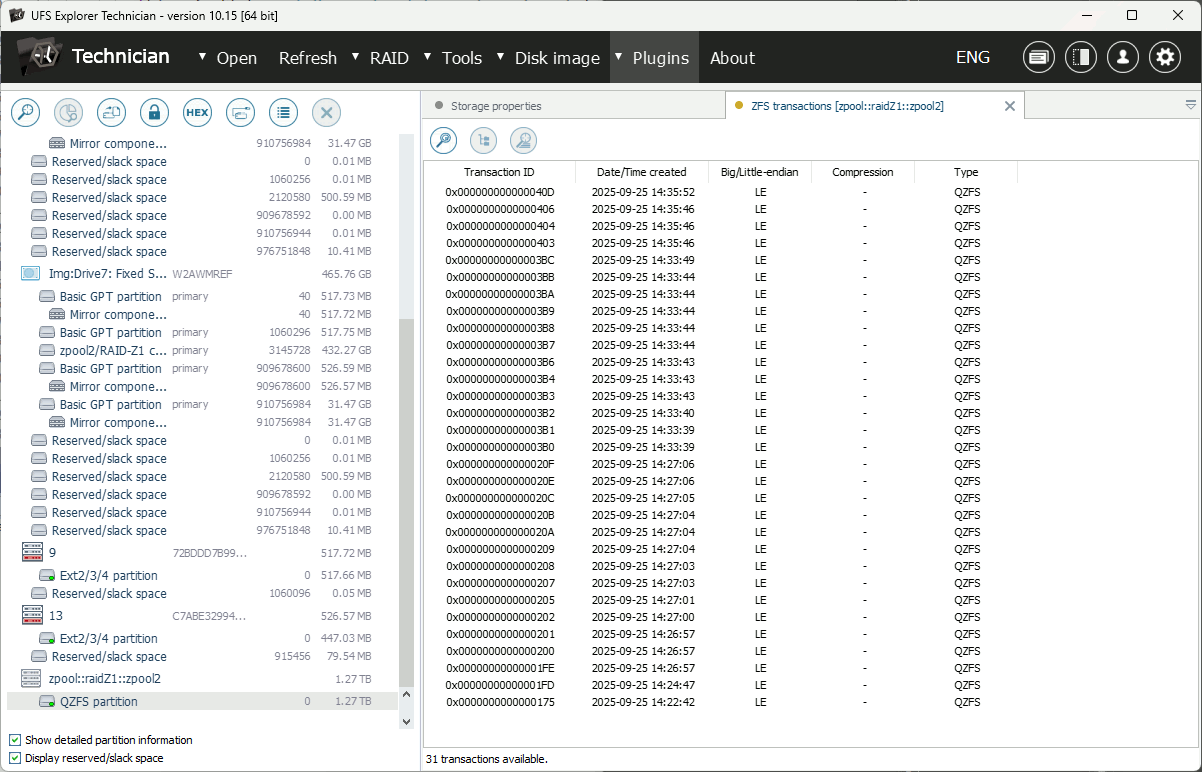Open the partition list view icon
This screenshot has width=1202, height=772.
click(x=283, y=112)
